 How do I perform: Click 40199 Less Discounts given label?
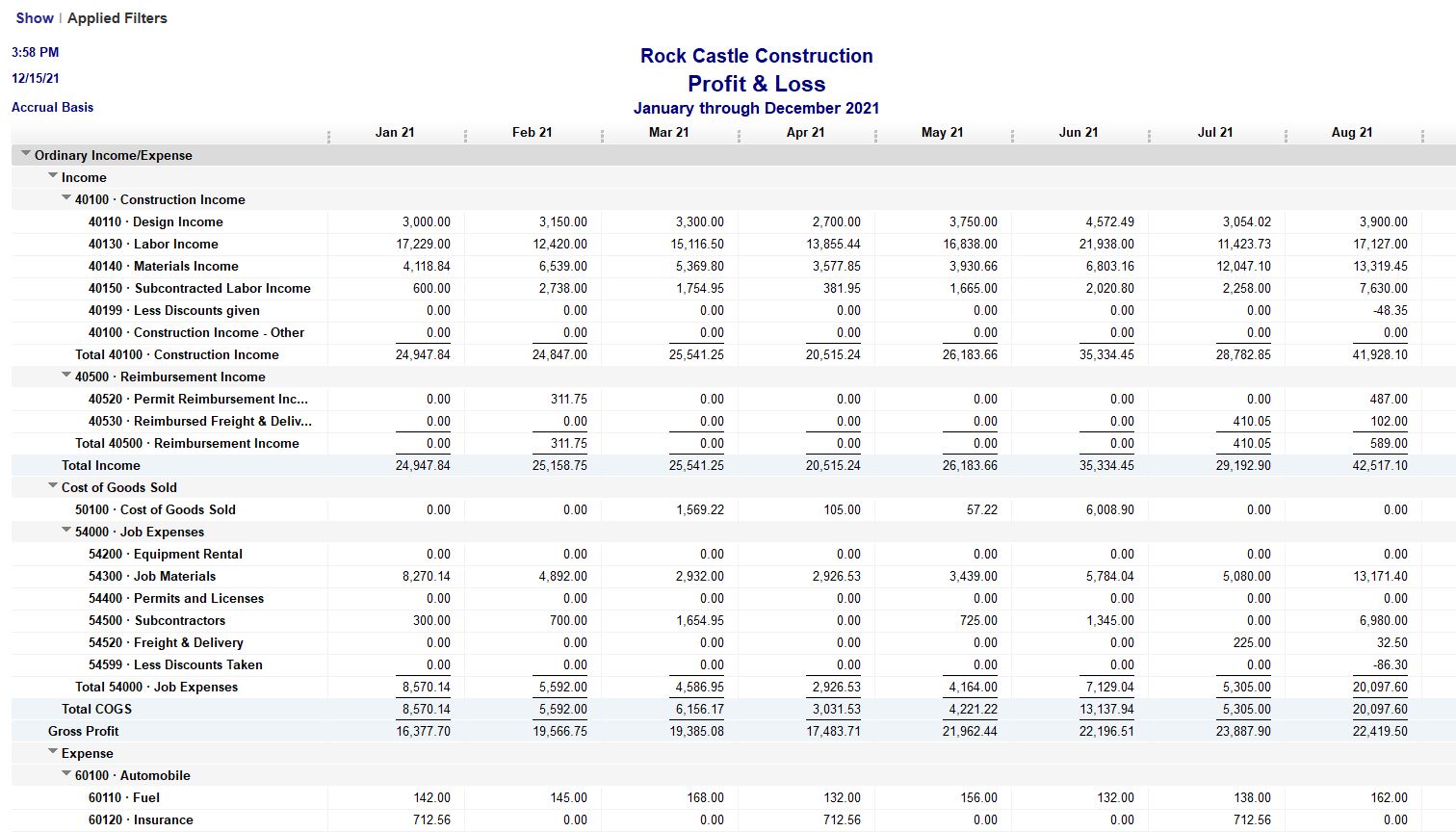(x=174, y=310)
